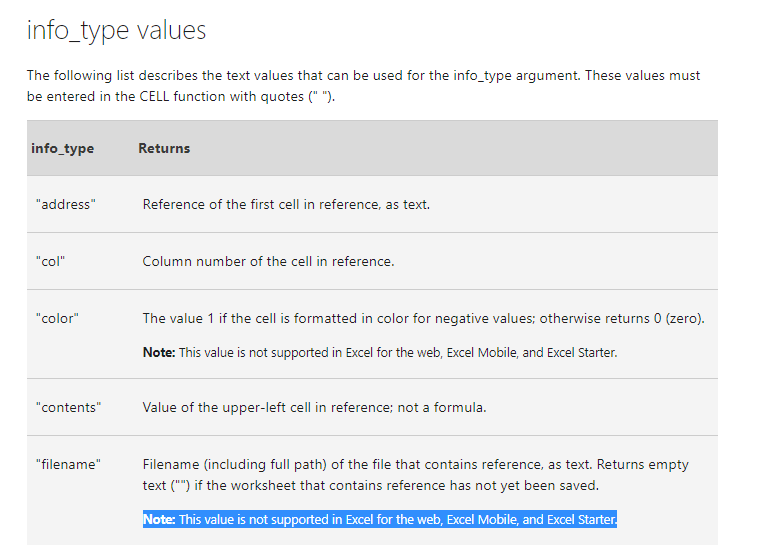
Task: Click the intro paragraph about info_type argument
Action: click(363, 86)
